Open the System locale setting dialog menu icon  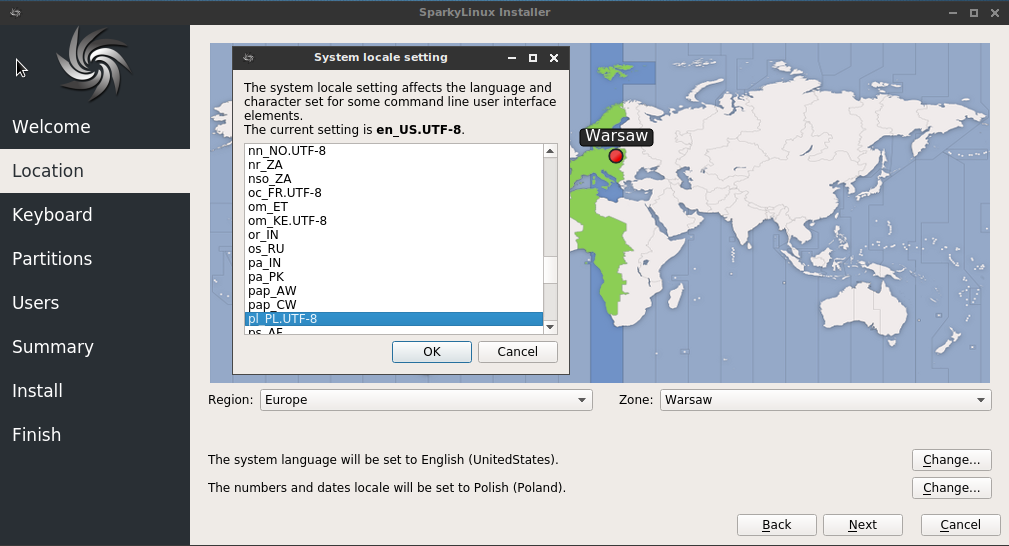click(x=248, y=57)
